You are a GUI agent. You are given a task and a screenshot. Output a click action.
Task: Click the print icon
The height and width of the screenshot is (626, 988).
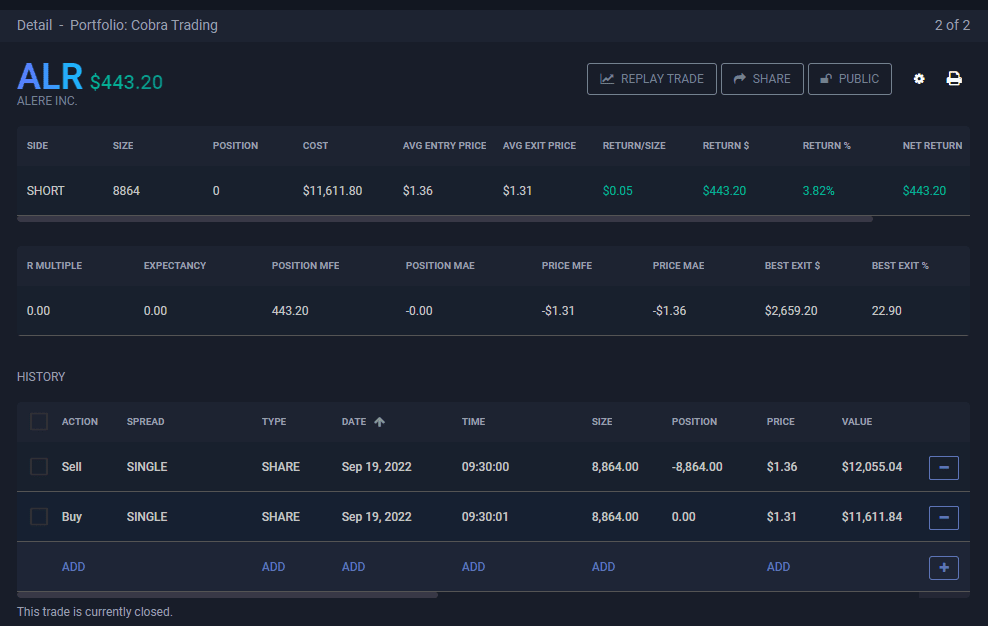(x=954, y=79)
